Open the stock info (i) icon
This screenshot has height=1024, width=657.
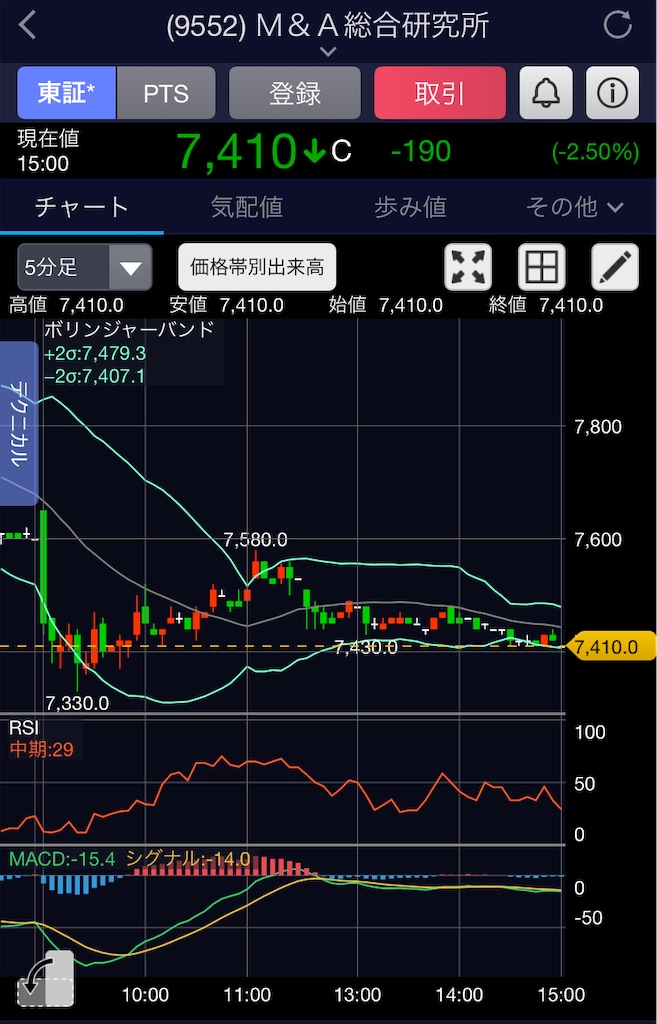point(612,93)
